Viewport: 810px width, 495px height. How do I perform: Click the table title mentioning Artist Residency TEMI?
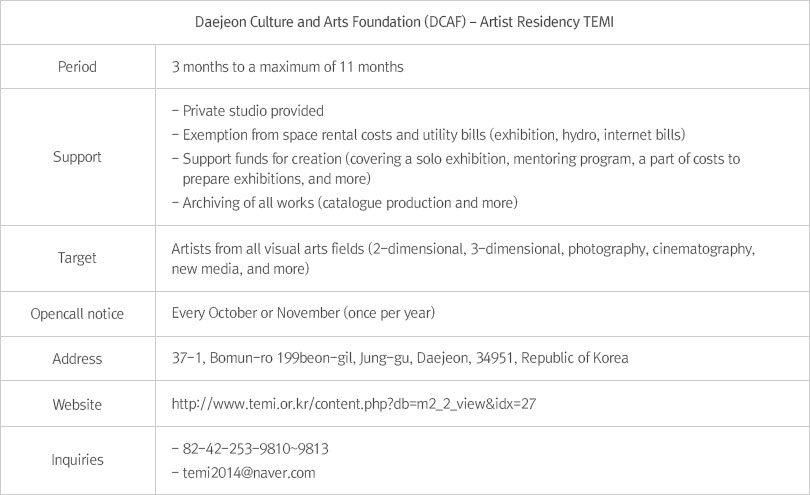coord(404,21)
